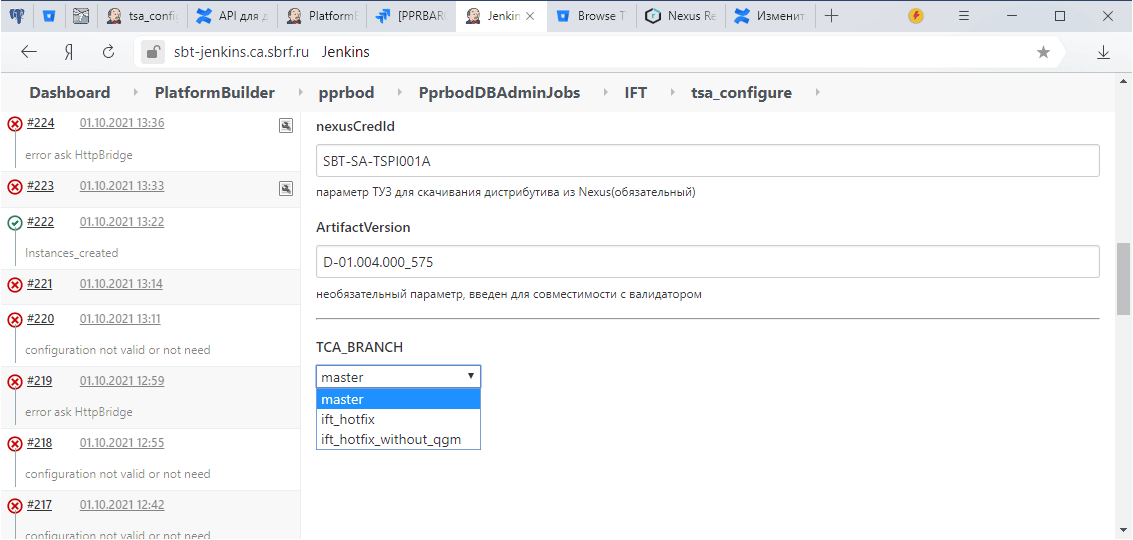Screen dimensions: 1133x540
Task: Click the ArtifactVersion text field
Action: (707, 262)
